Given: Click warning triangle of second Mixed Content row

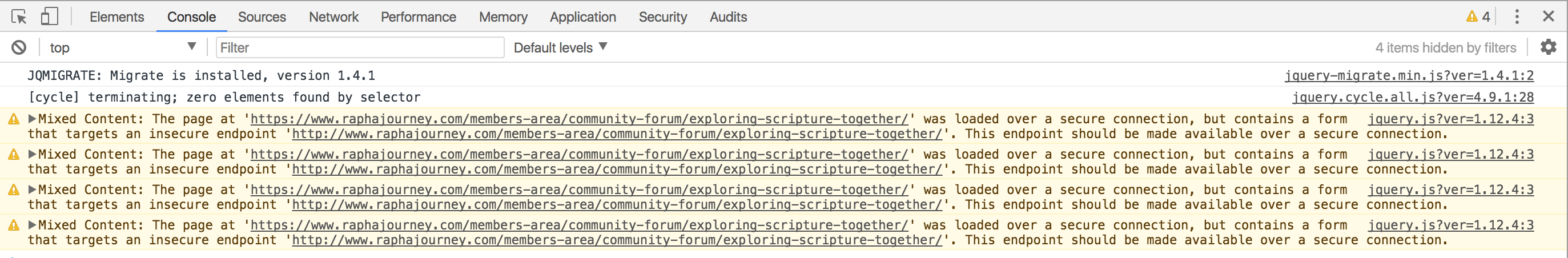Looking at the screenshot, I should [13, 155].
